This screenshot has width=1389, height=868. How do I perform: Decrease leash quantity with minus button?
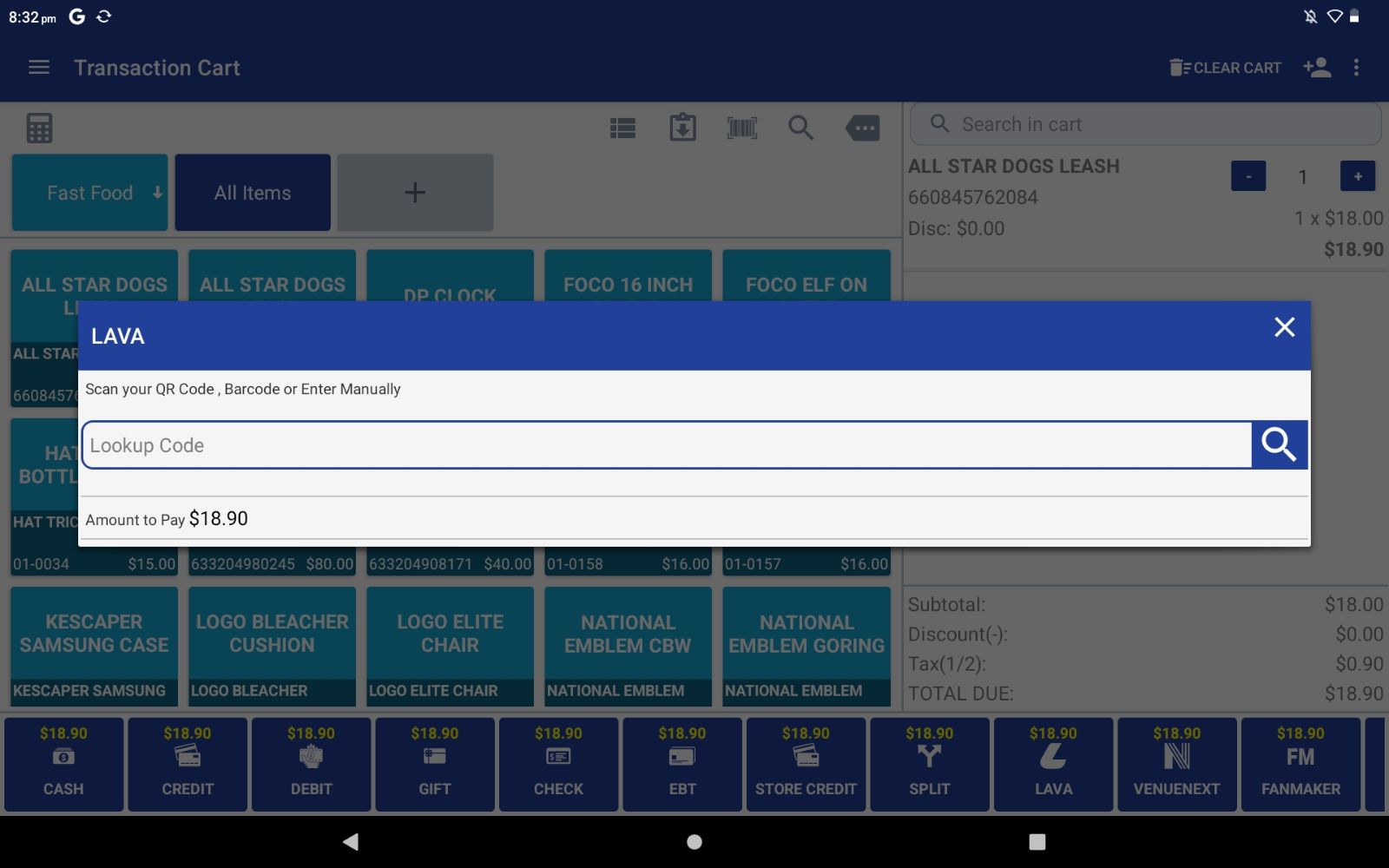pos(1247,176)
